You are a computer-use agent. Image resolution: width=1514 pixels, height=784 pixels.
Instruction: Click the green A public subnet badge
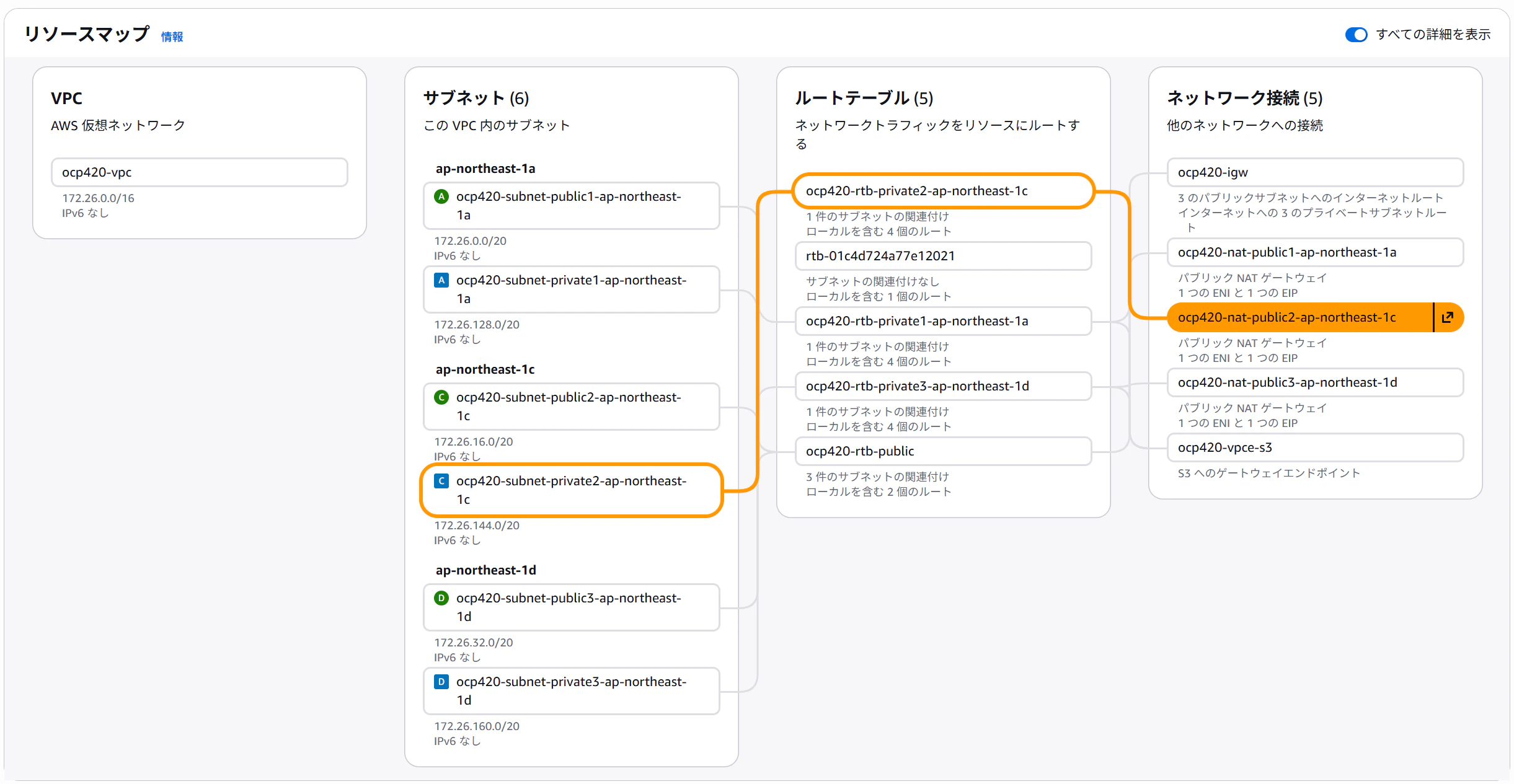coord(441,196)
